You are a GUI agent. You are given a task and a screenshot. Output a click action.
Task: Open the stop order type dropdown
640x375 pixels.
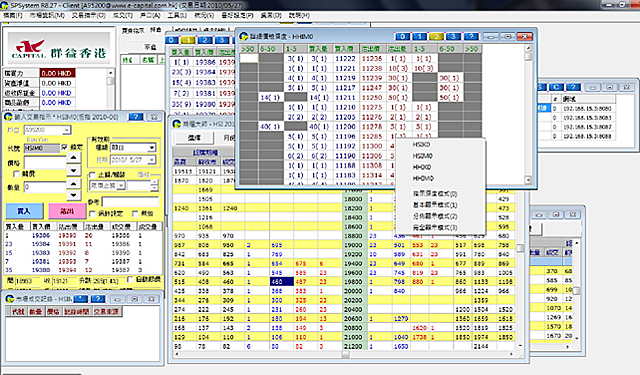121,186
